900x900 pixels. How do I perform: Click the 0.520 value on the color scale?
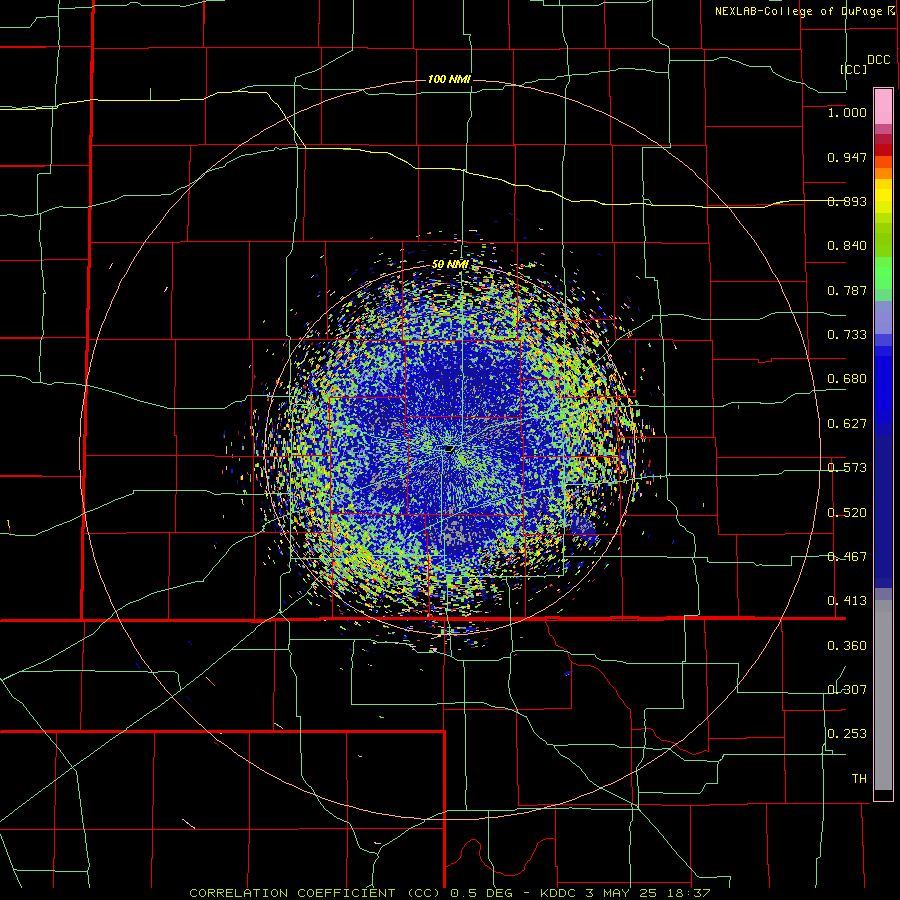coord(847,513)
